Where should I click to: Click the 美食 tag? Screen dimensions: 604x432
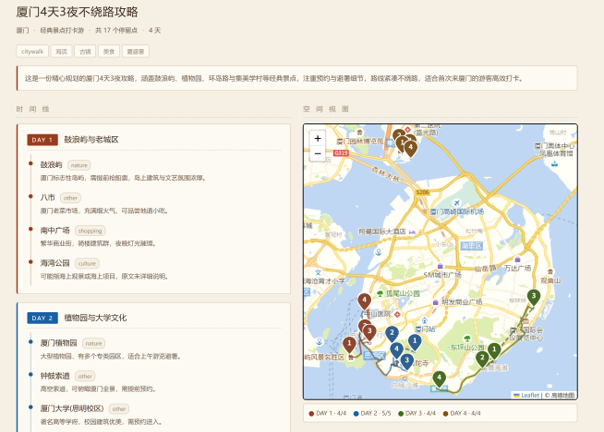(109, 51)
